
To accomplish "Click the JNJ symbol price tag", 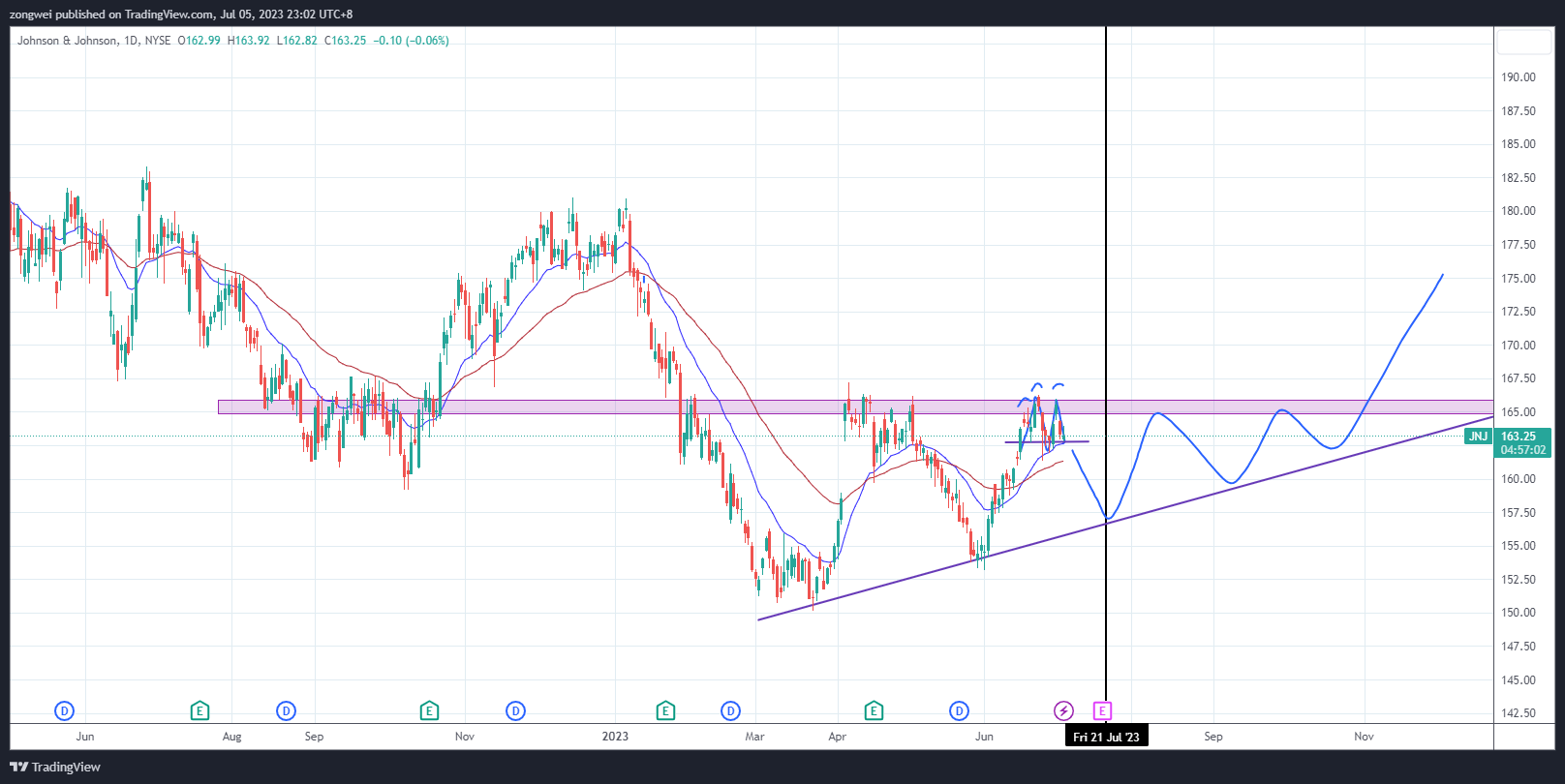I will 1478,437.
